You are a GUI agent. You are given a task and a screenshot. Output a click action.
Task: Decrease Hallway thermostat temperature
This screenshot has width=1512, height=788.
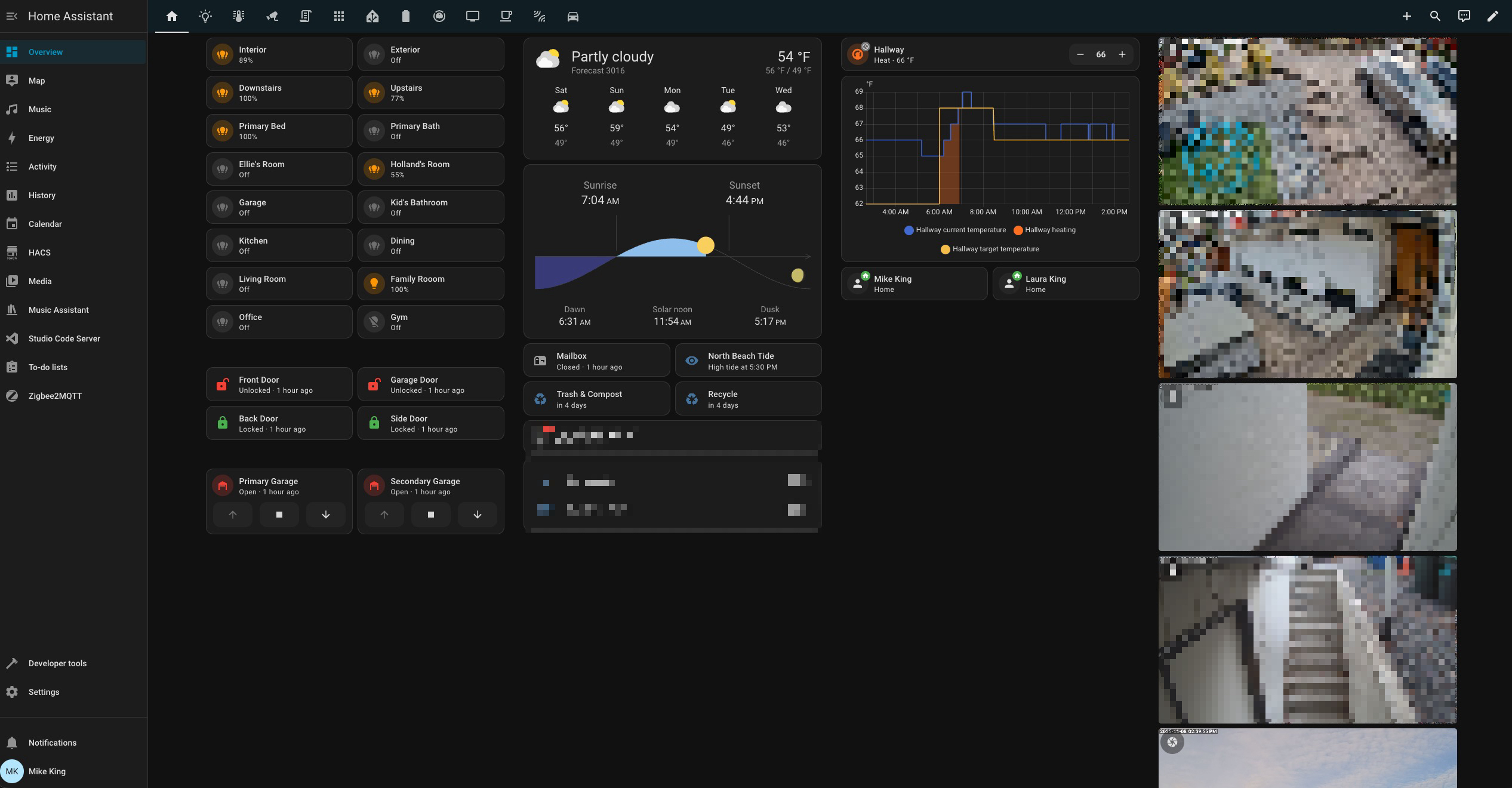pos(1080,54)
